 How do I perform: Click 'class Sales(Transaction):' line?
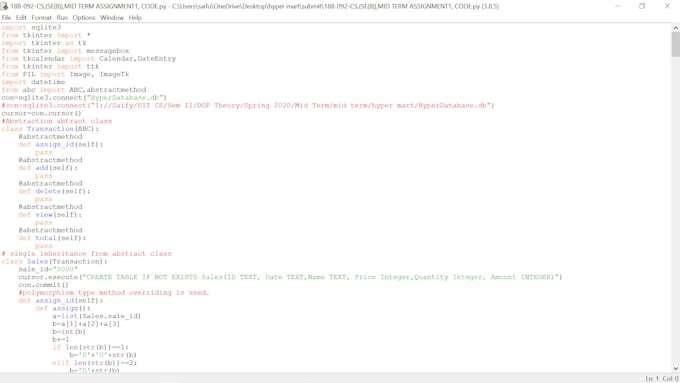tap(54, 262)
